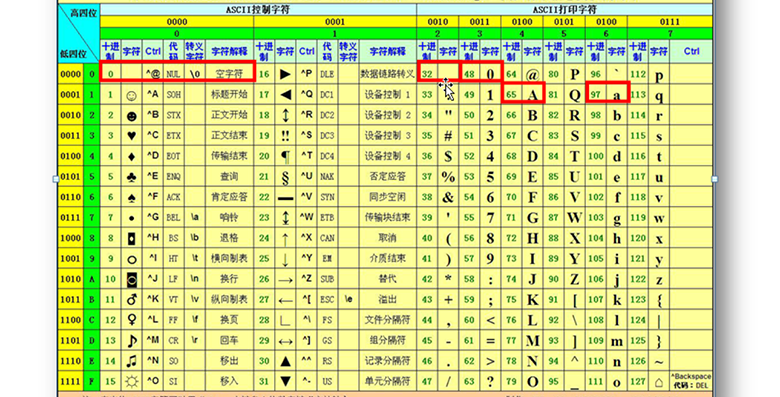This screenshot has width=780, height=397.
Task: Click the ASCII控制字符 header
Action: pos(258,9)
